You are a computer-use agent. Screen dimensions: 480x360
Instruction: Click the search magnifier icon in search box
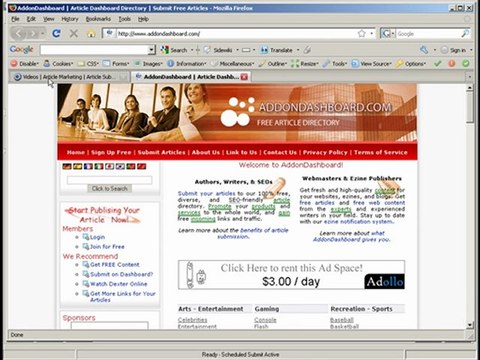[x=465, y=33]
